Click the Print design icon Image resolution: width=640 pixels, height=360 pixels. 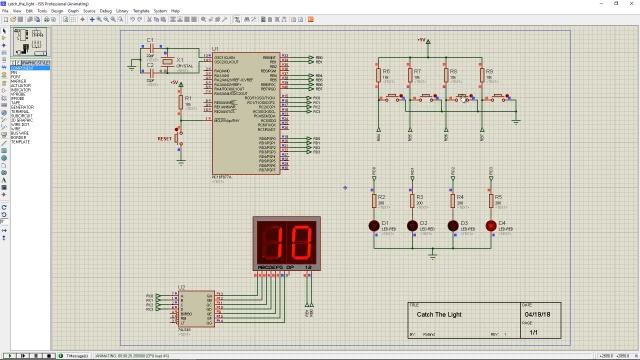pyautogui.click(x=47, y=20)
